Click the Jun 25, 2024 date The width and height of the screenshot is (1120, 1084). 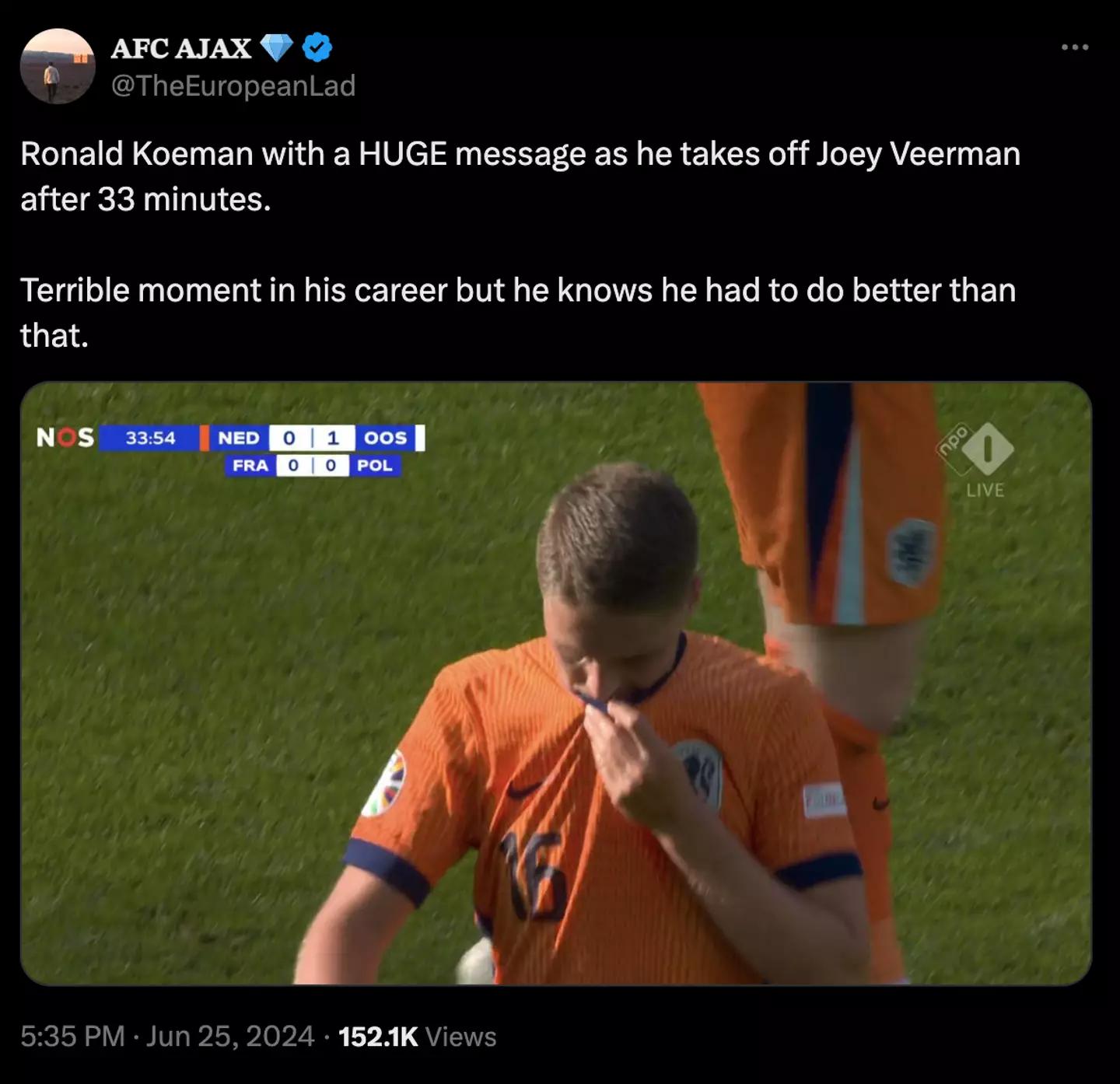(230, 1037)
